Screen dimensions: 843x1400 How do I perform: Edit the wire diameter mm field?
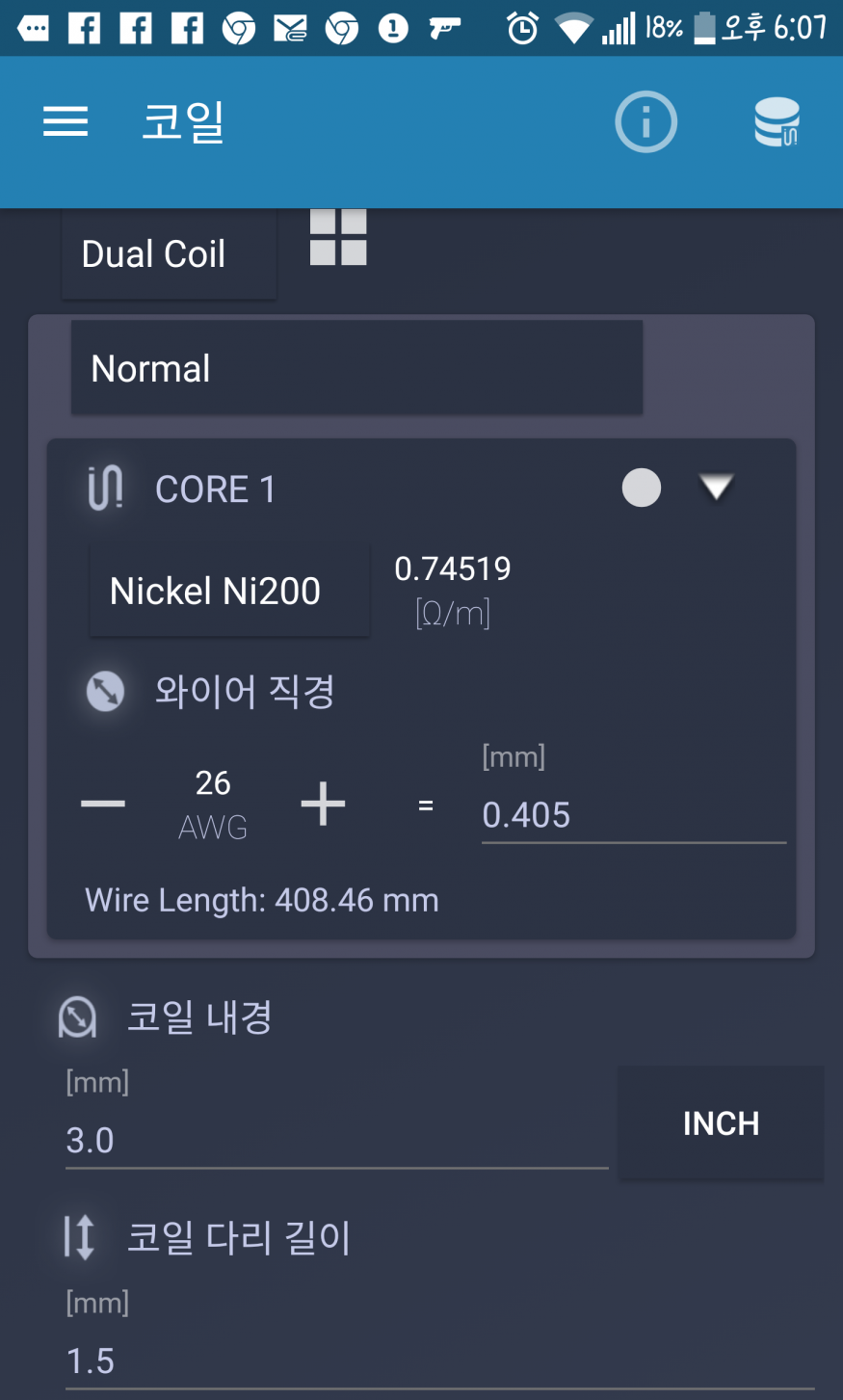[x=633, y=815]
